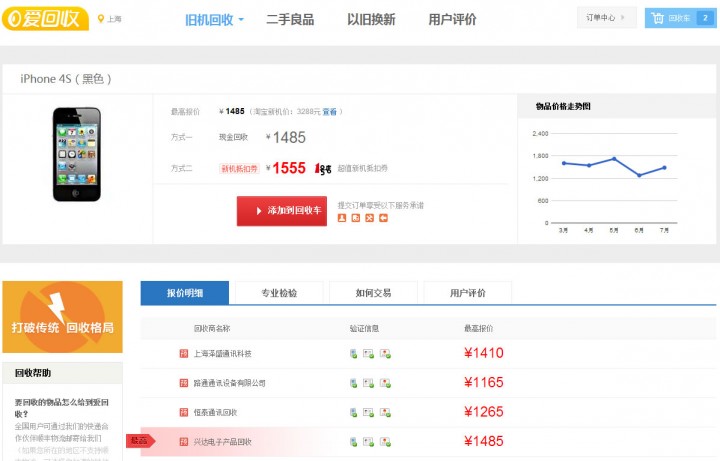This screenshot has height=461, width=720.
Task: Click phone verification icon in ¥1410 row
Action: point(354,354)
